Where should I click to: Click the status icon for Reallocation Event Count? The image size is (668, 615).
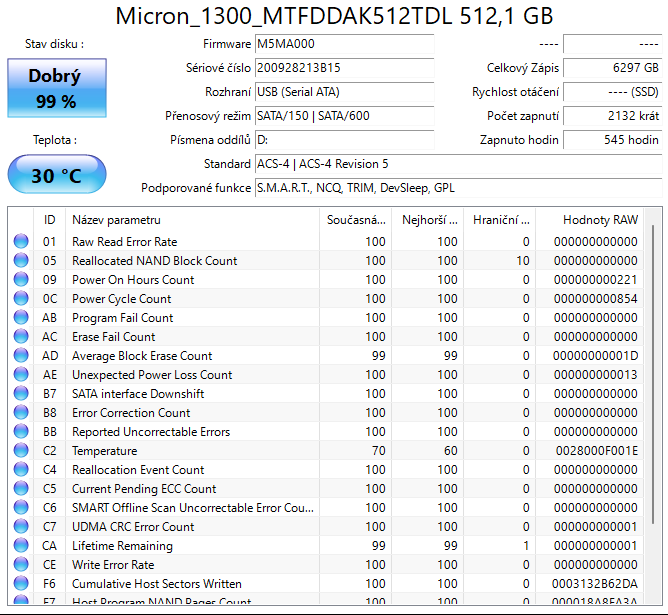[21, 469]
